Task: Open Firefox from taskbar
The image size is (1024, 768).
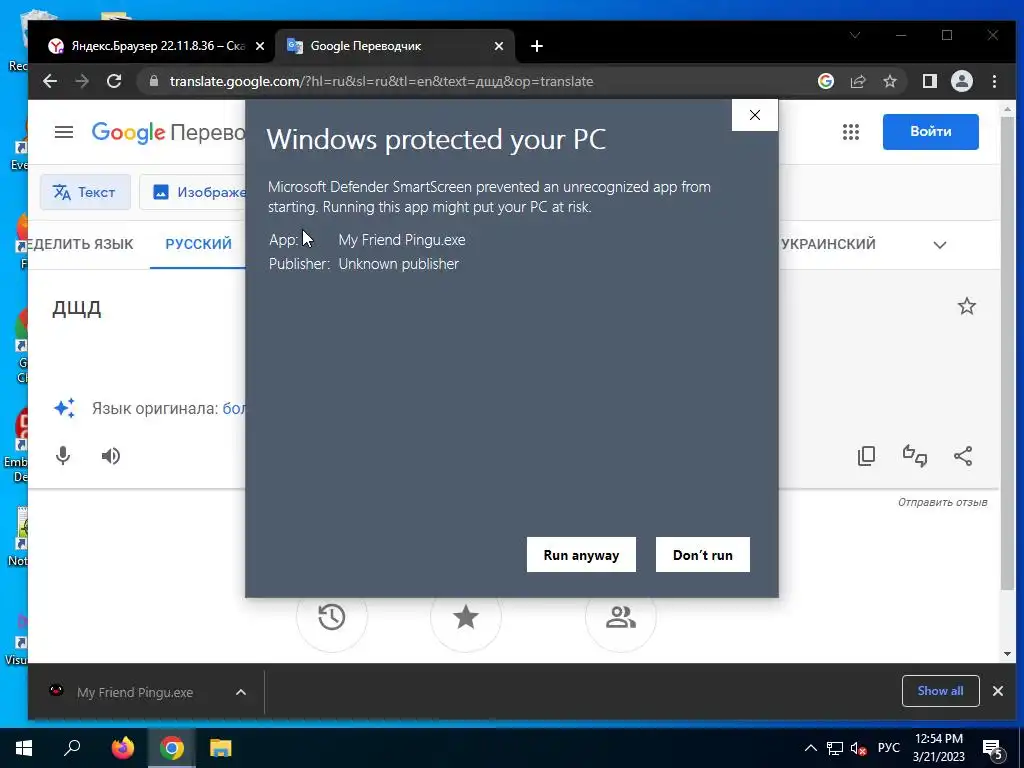Action: 123,748
